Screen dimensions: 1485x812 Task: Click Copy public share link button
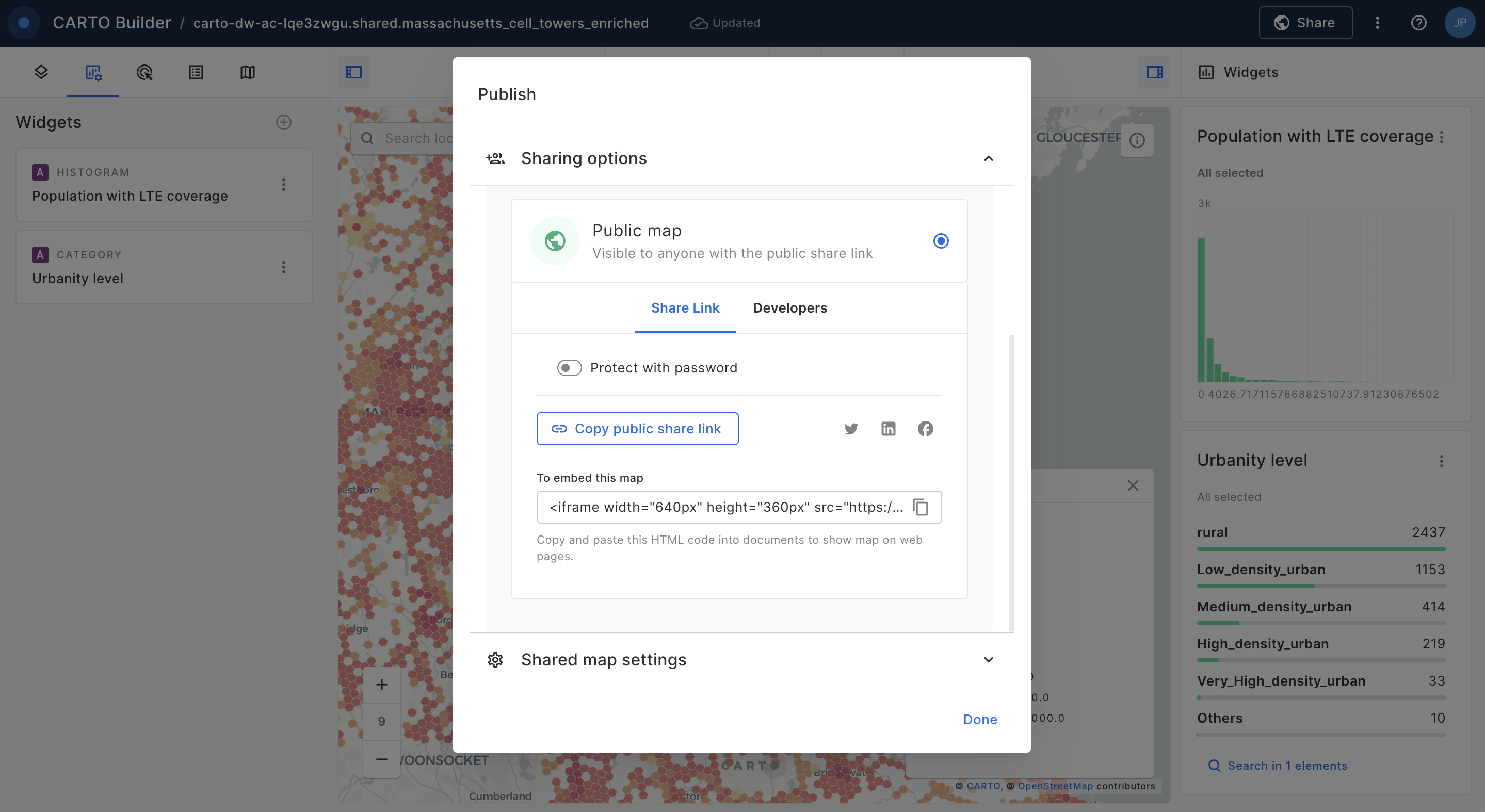pyautogui.click(x=637, y=429)
